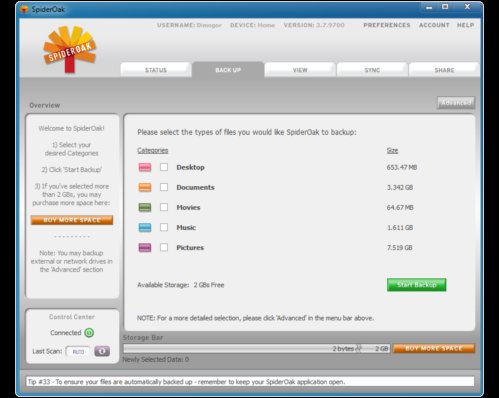499x398 pixels.
Task: Click the green Movies category icon
Action: pos(145,207)
